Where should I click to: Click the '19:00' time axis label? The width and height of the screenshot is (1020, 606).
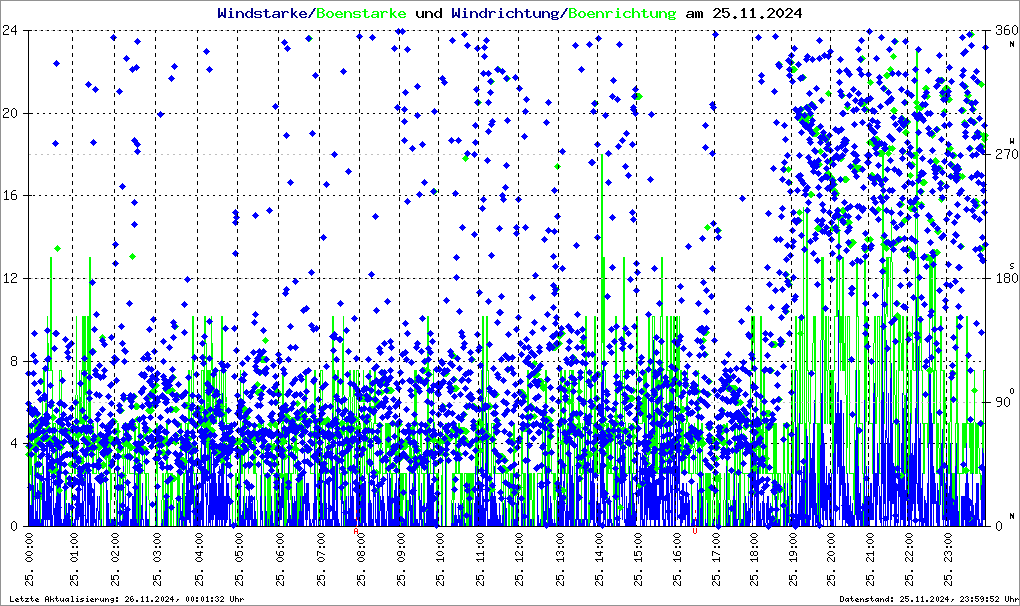click(793, 547)
